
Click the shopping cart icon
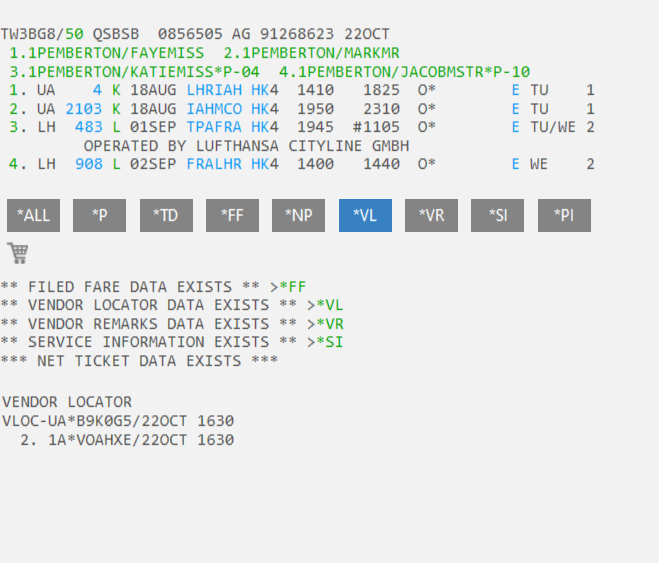tap(18, 253)
